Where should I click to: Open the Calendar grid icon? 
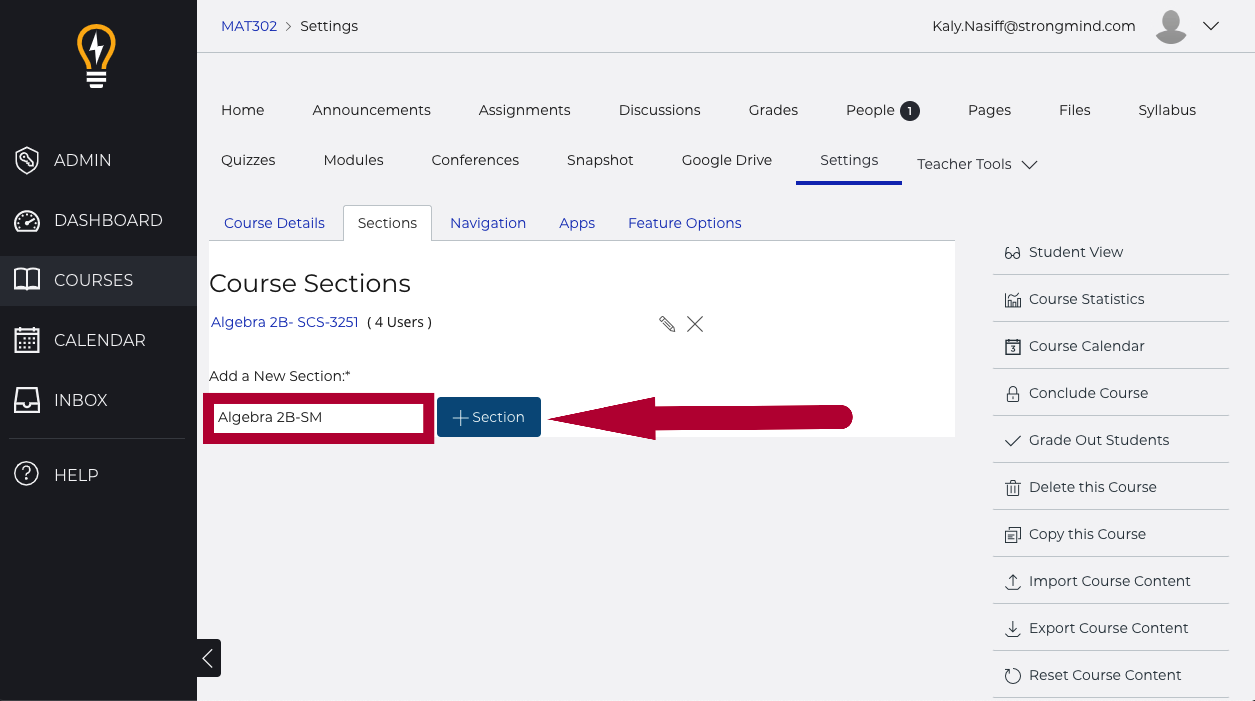click(x=27, y=340)
